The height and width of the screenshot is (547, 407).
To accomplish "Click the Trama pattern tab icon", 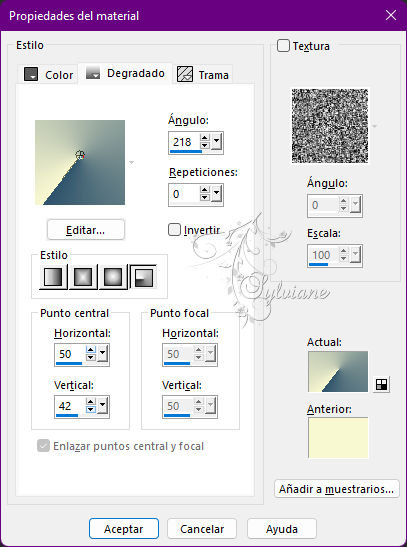I will [185, 74].
